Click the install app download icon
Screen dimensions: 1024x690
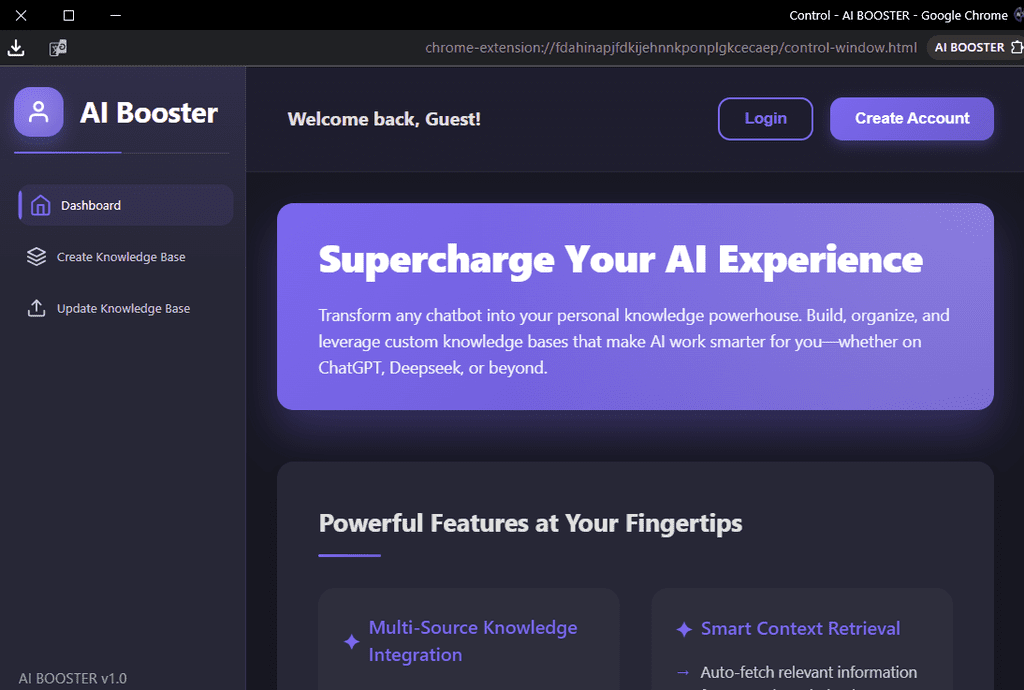[x=16, y=48]
